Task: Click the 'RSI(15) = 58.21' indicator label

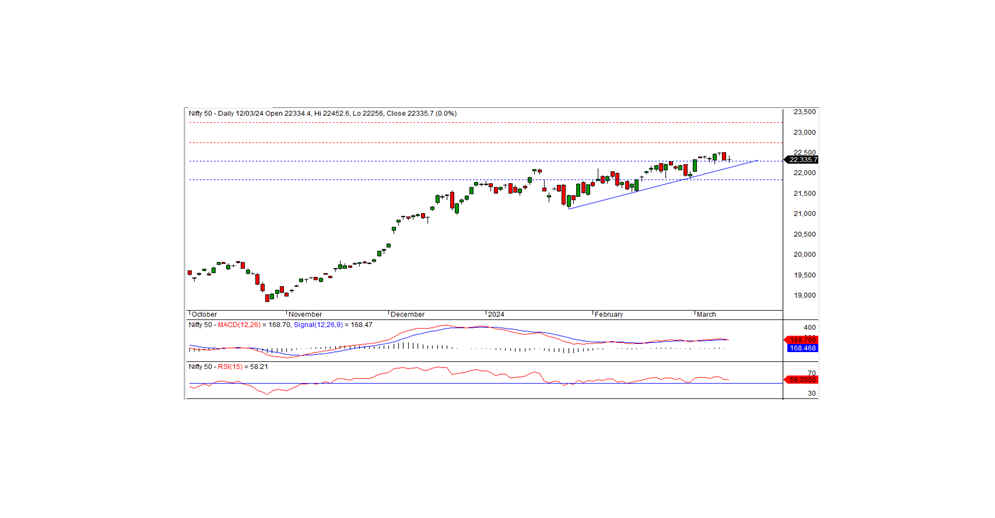Action: pyautogui.click(x=242, y=367)
